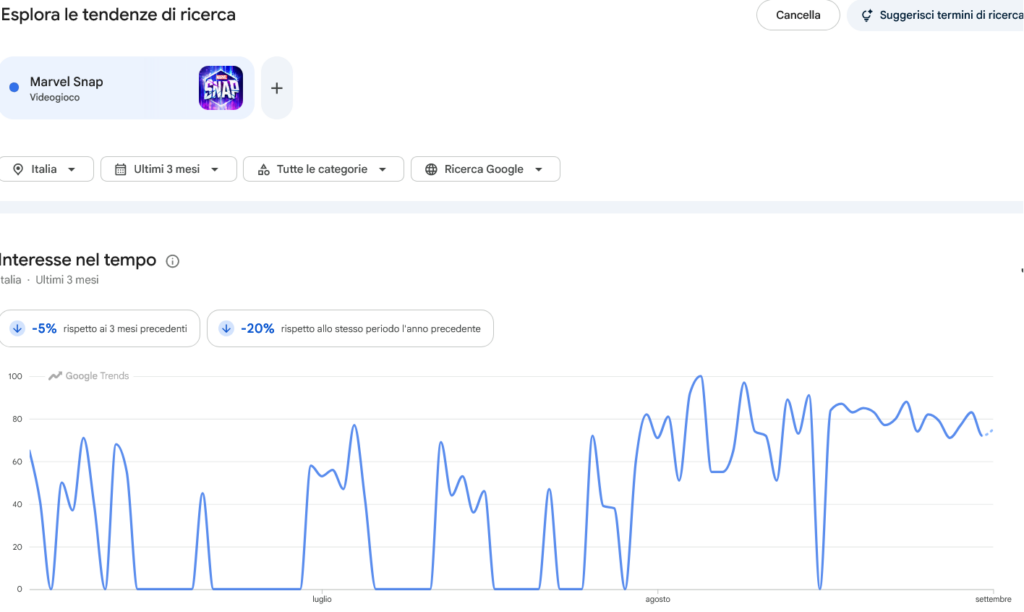This screenshot has width=1024, height=612.
Task: Click the sparkle icon in Suggerisci button
Action: [x=866, y=16]
